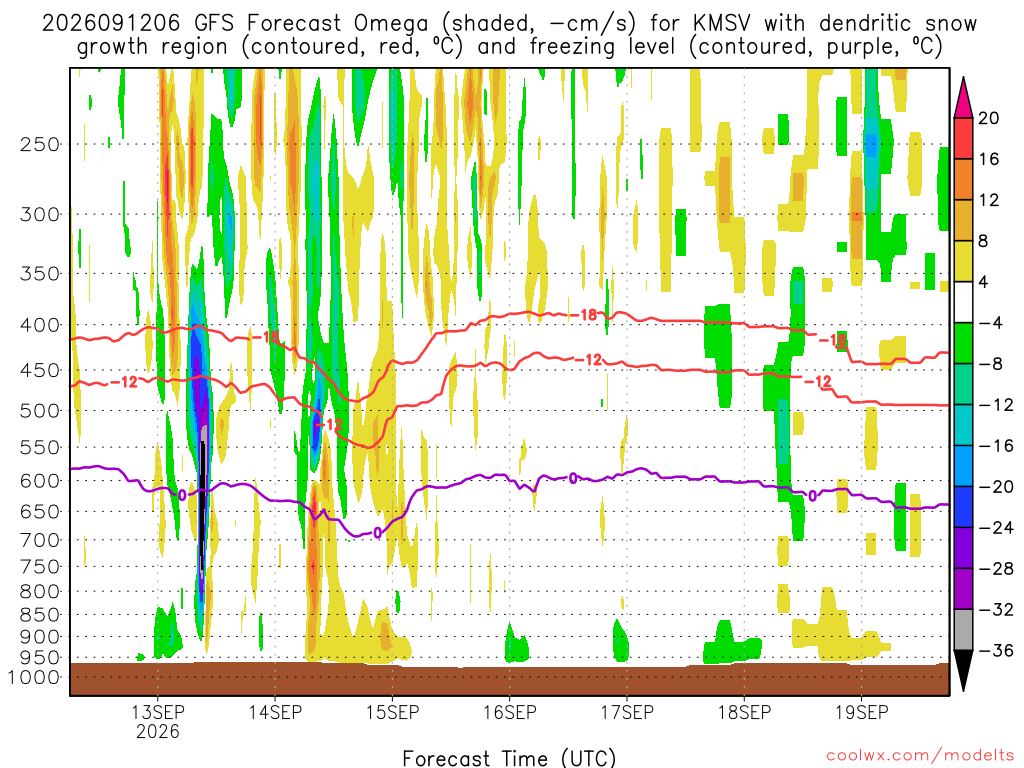Select the purple colorbar band between -28 and -32
This screenshot has width=1024, height=768.
pyautogui.click(x=963, y=589)
